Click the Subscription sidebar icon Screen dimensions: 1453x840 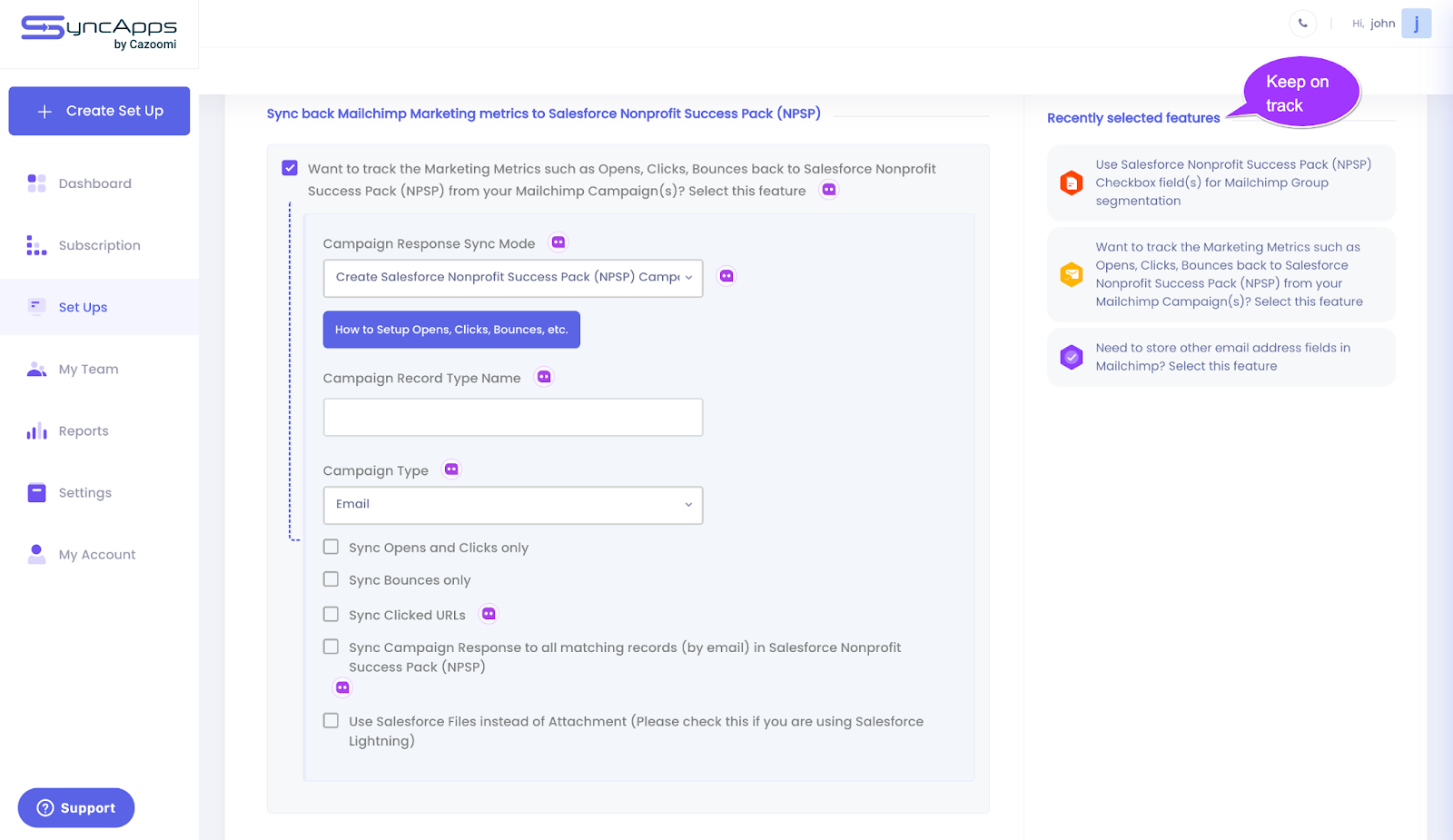(36, 245)
